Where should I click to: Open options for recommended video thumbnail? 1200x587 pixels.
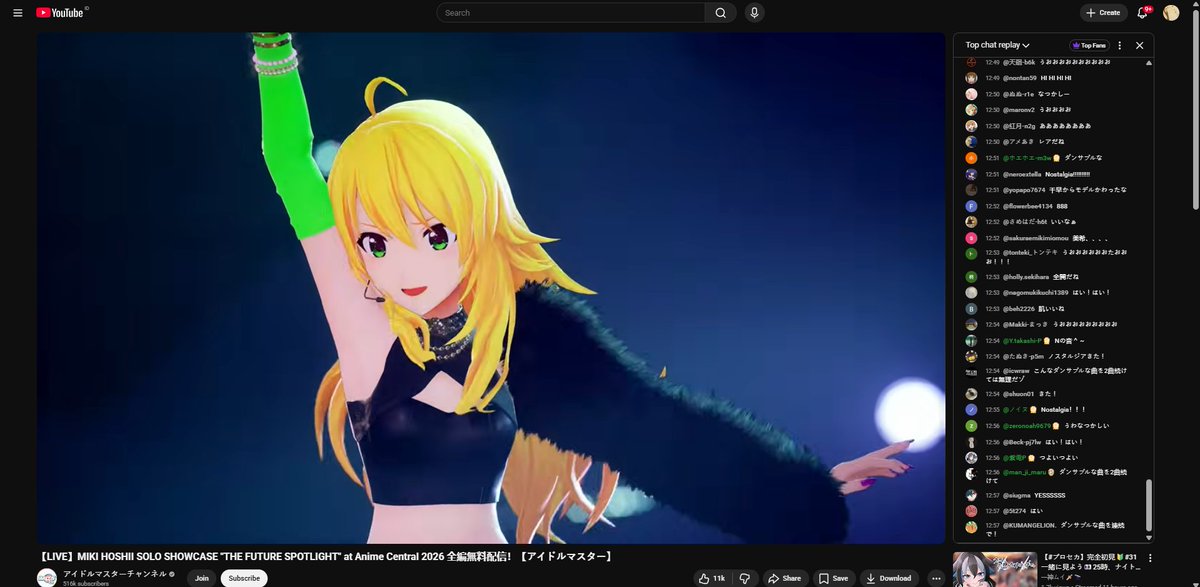pyautogui.click(x=1150, y=558)
